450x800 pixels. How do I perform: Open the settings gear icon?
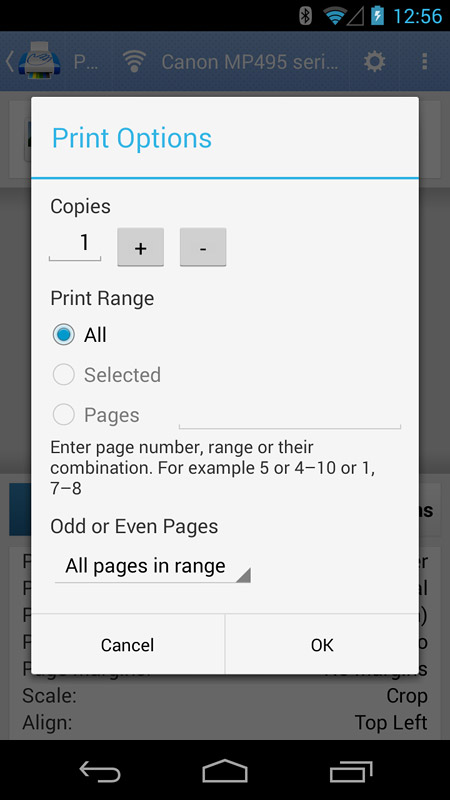point(374,62)
